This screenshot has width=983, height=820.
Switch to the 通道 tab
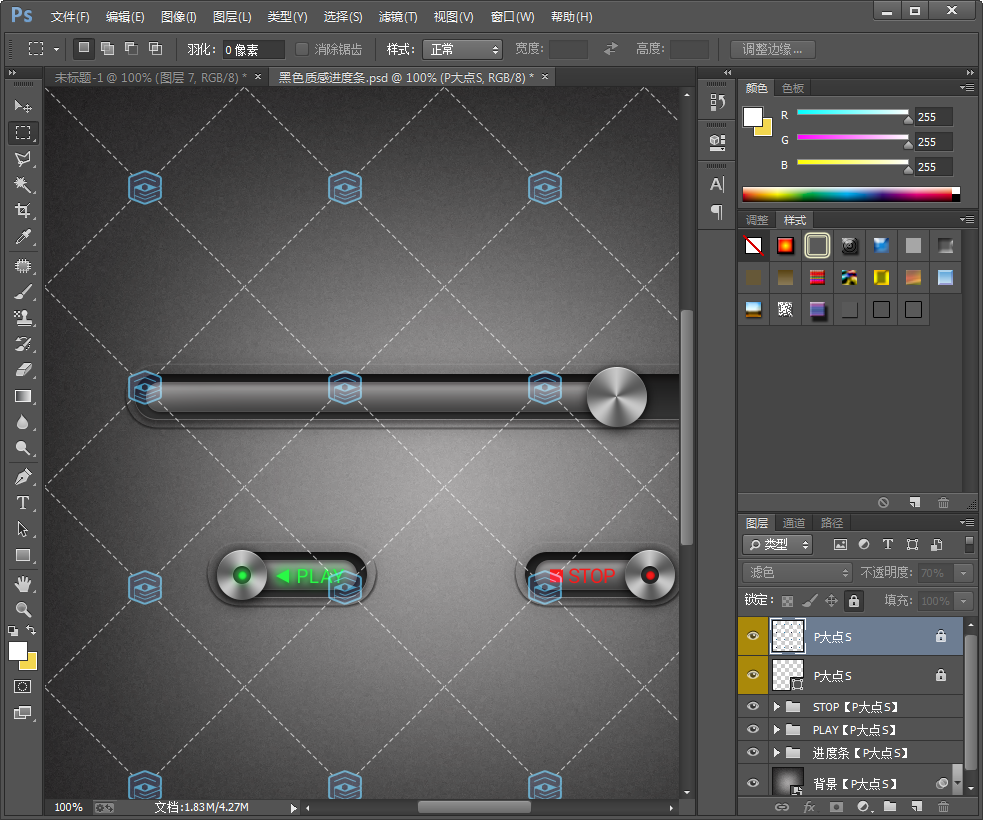pyautogui.click(x=794, y=523)
